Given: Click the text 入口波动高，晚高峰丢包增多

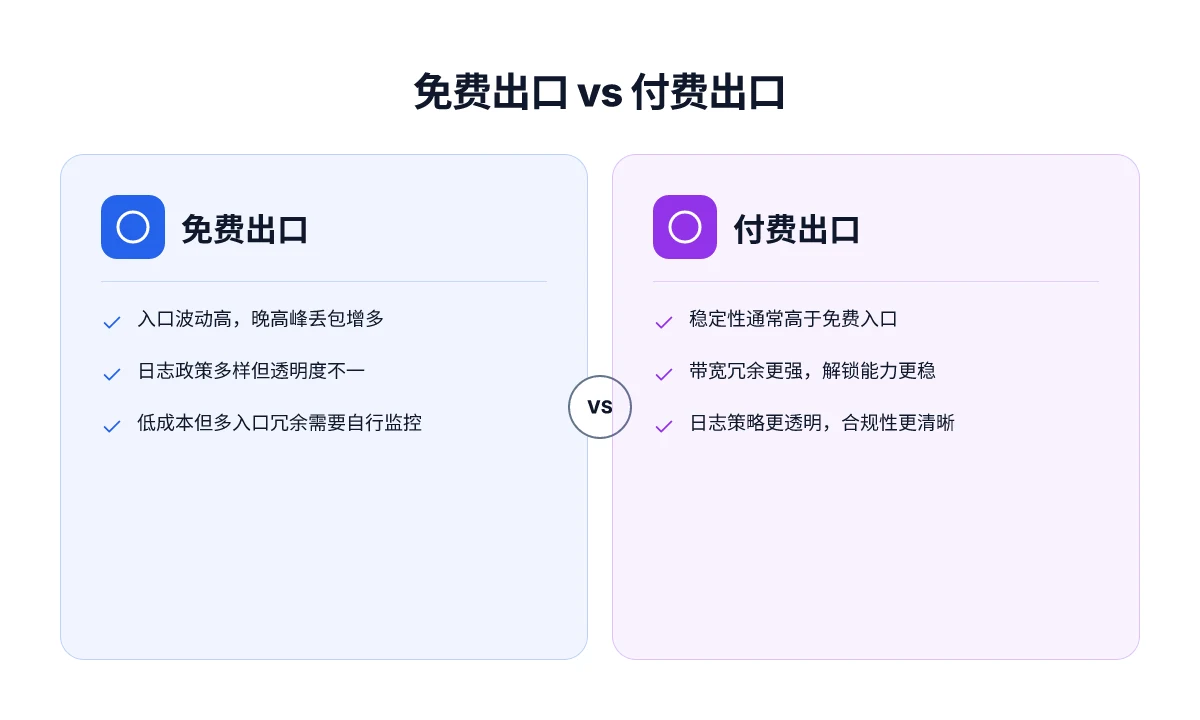Looking at the screenshot, I should coord(261,319).
